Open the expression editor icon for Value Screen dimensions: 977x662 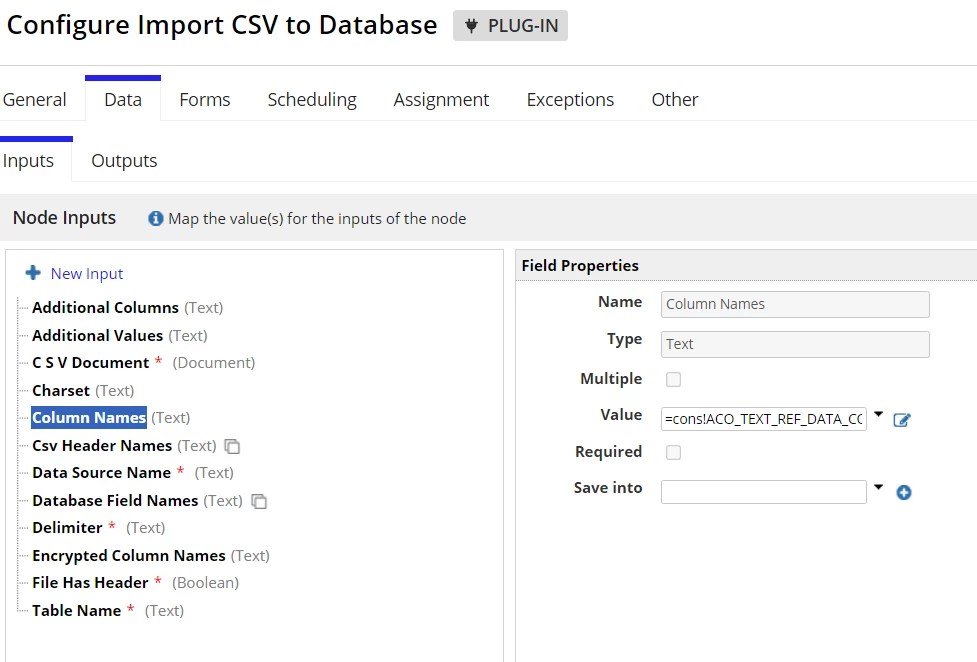tap(902, 420)
